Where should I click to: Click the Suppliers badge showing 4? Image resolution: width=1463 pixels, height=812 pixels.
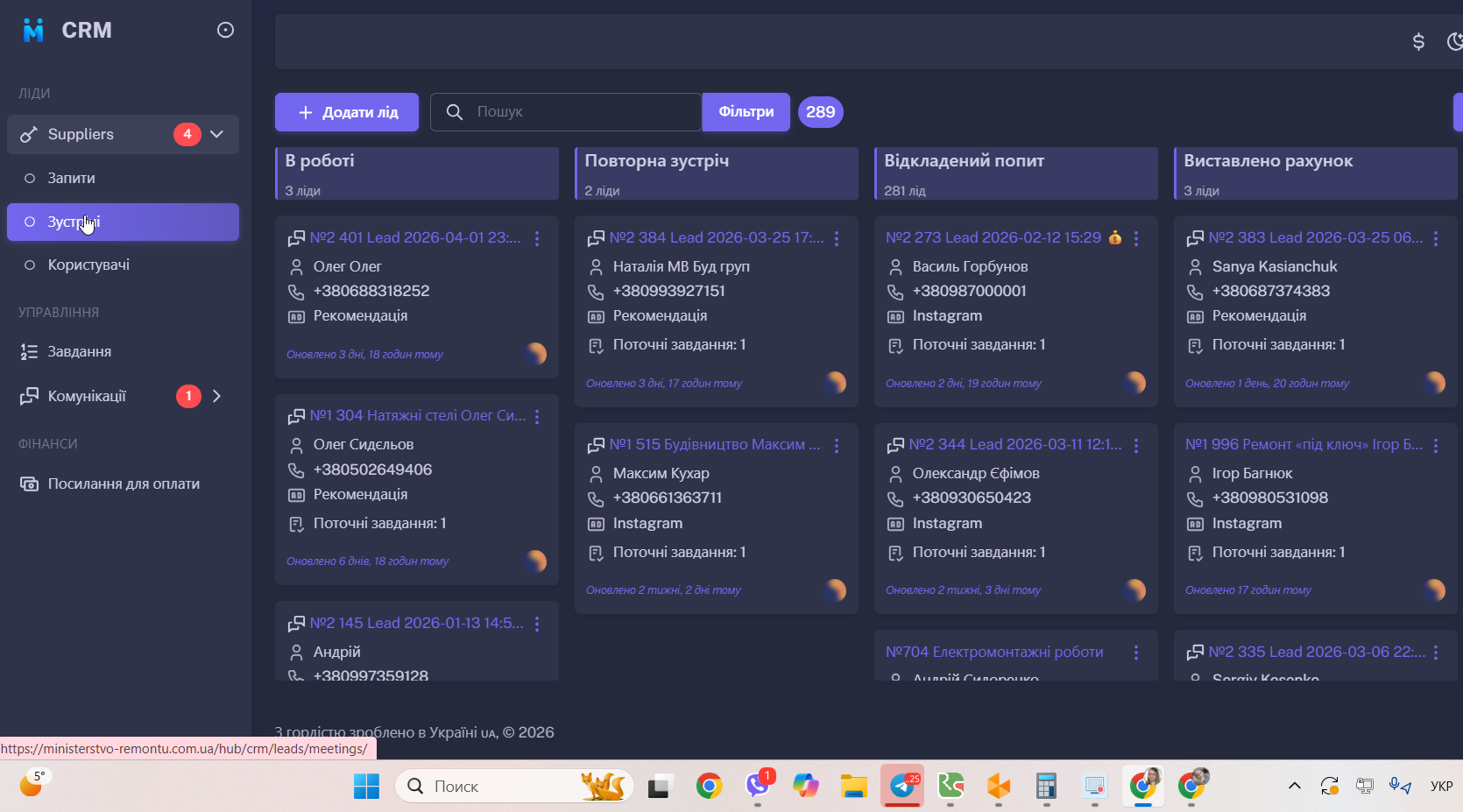187,134
